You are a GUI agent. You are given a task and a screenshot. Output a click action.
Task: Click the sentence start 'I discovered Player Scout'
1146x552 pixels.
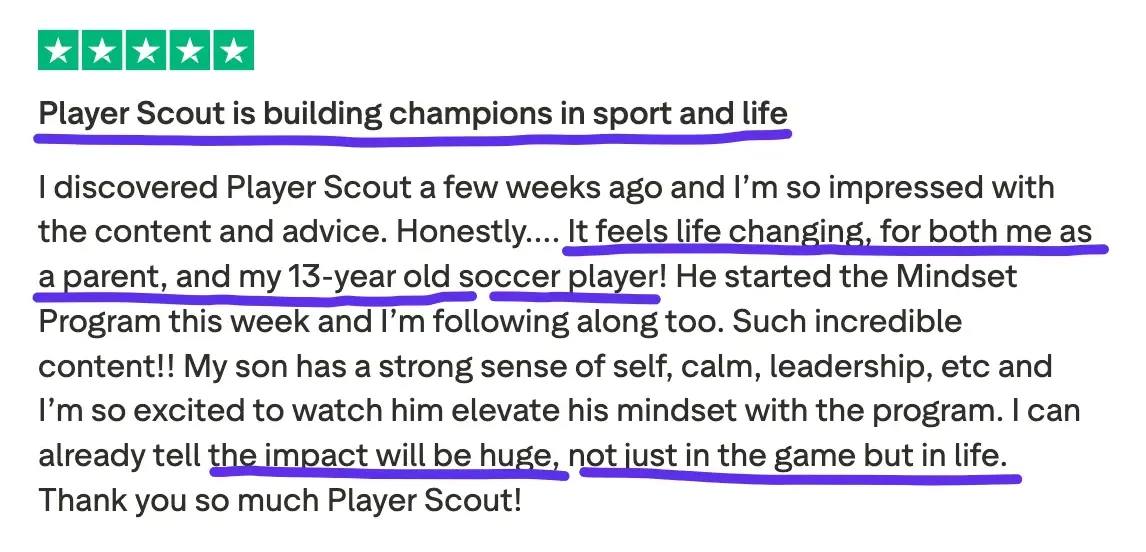click(x=224, y=188)
